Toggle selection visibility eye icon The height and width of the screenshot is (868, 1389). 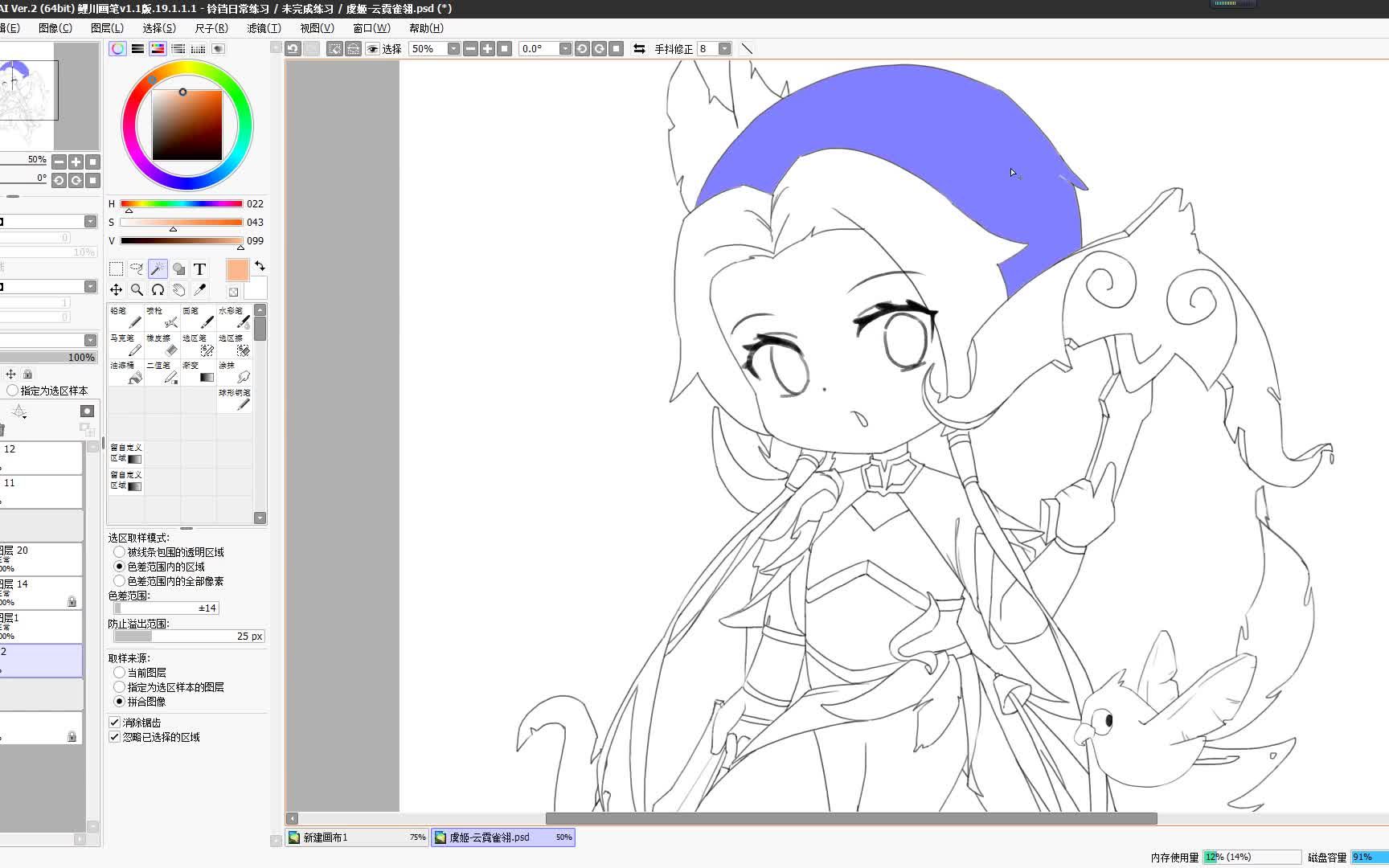pyautogui.click(x=372, y=49)
